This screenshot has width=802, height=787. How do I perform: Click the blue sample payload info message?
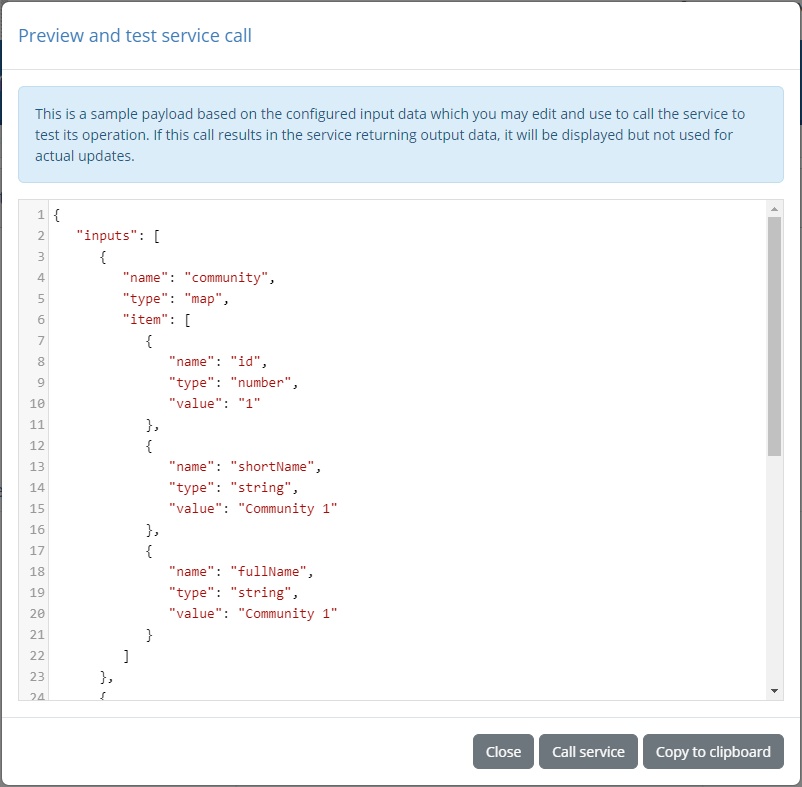(x=400, y=134)
